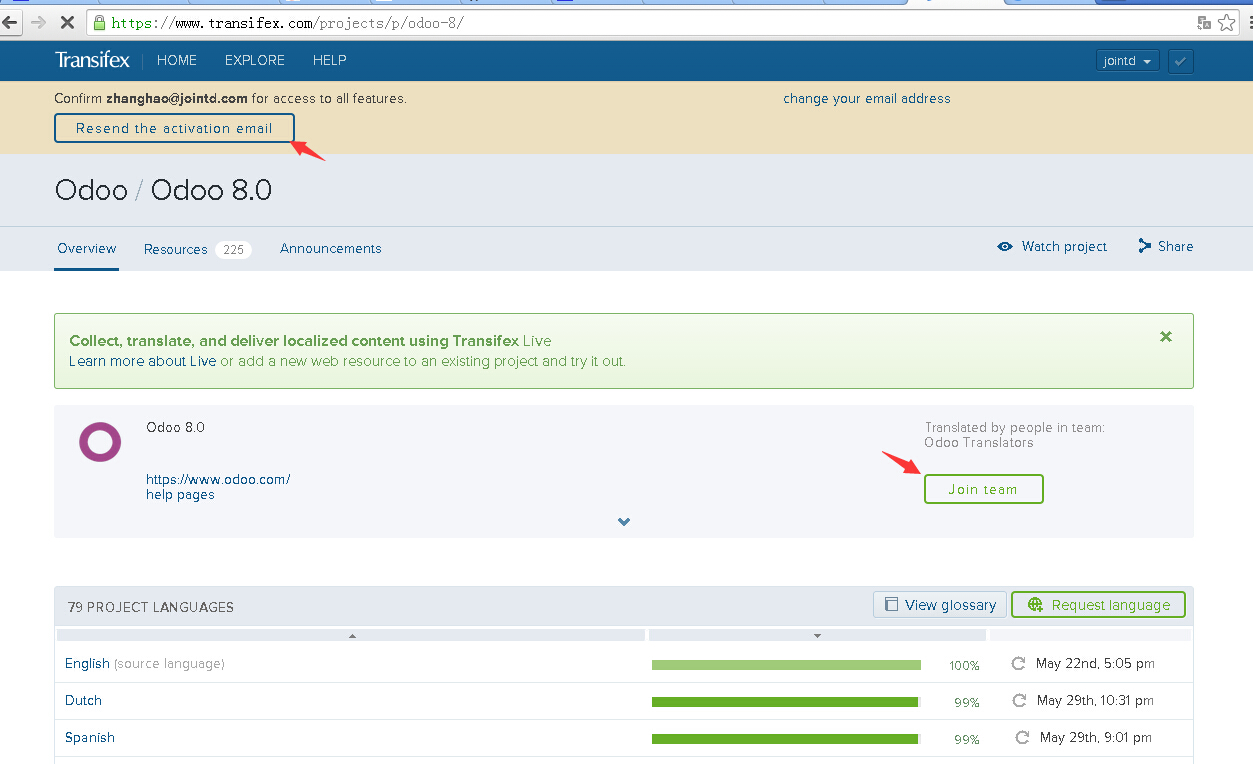Open the jointd user dropdown menu

[1127, 61]
